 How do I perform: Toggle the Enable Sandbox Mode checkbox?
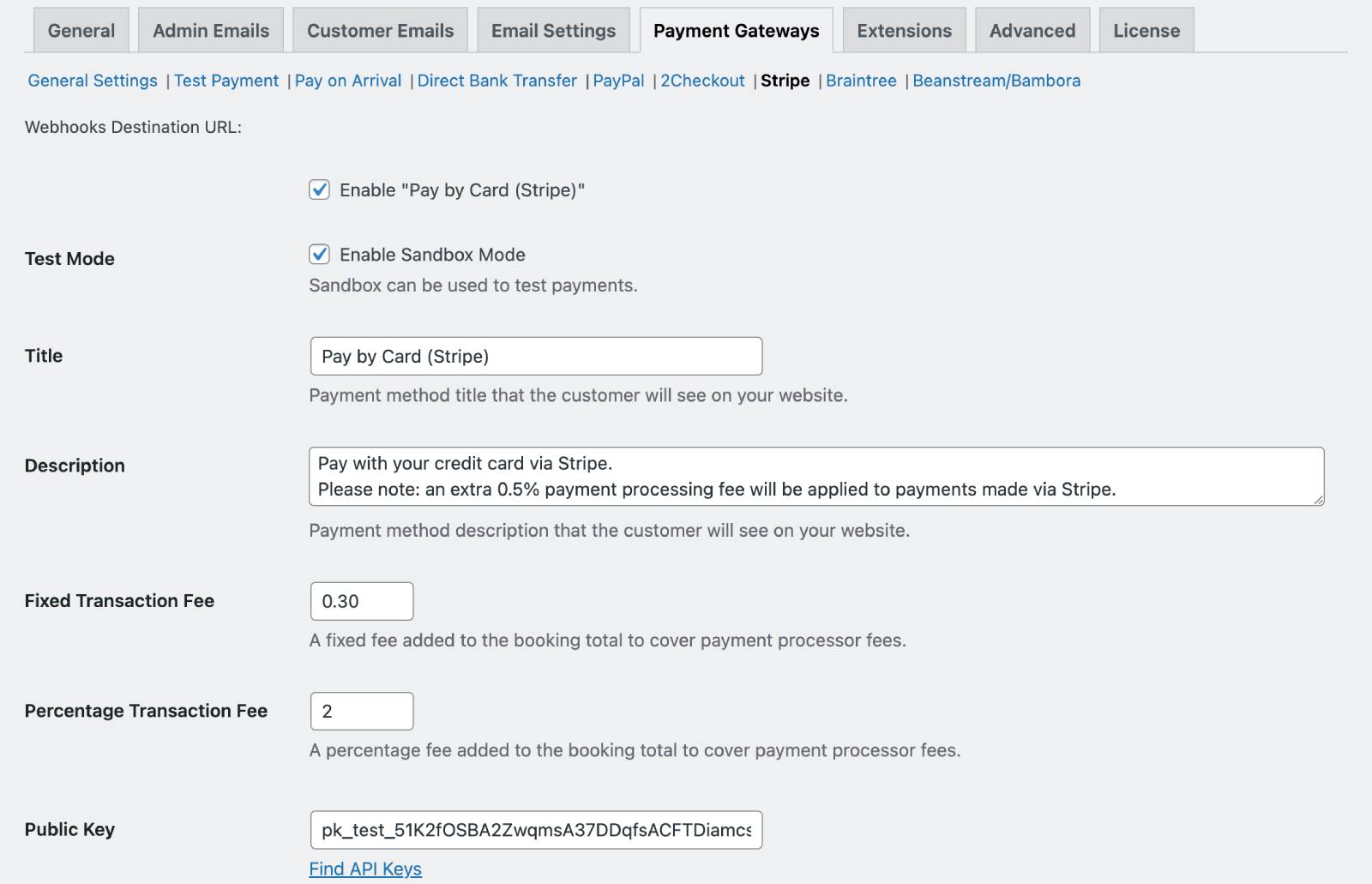[x=319, y=255]
